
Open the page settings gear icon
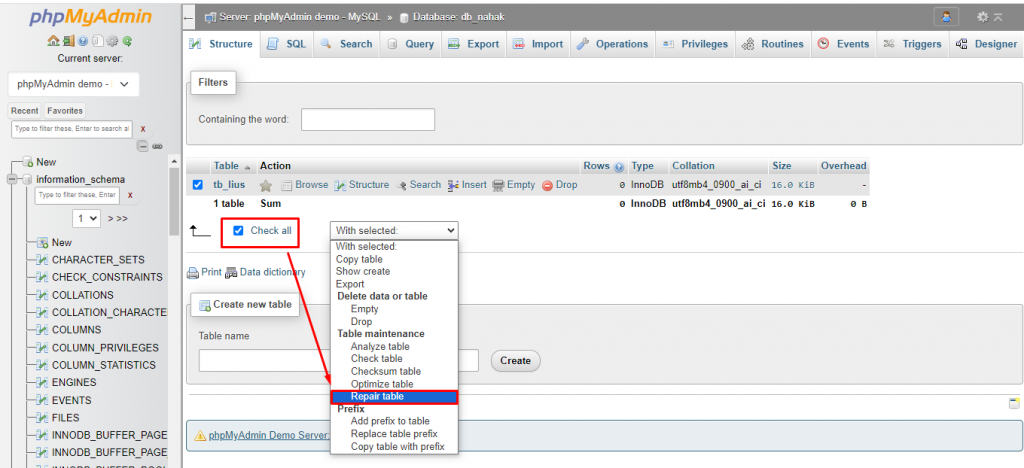pos(983,17)
